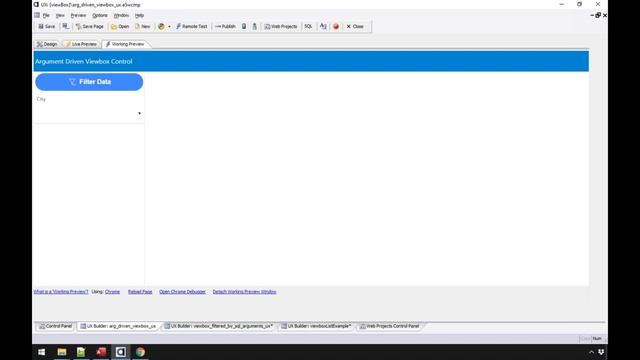The width and height of the screenshot is (640, 360).
Task: Open Web Projects from the toolbar
Action: point(281,27)
